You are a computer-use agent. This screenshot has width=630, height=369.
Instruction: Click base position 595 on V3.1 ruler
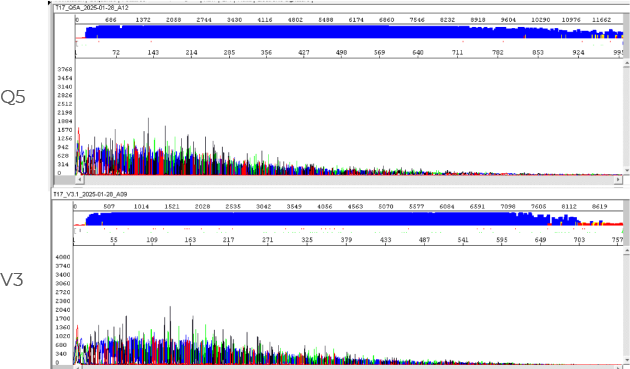(x=502, y=240)
